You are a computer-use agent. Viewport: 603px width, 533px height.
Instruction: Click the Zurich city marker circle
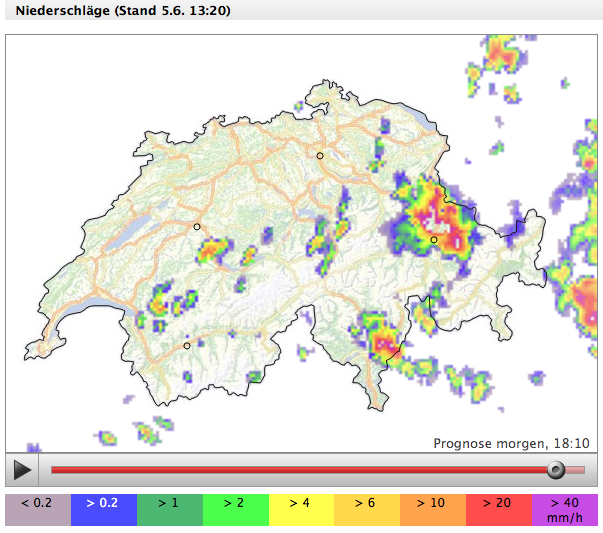(320, 156)
